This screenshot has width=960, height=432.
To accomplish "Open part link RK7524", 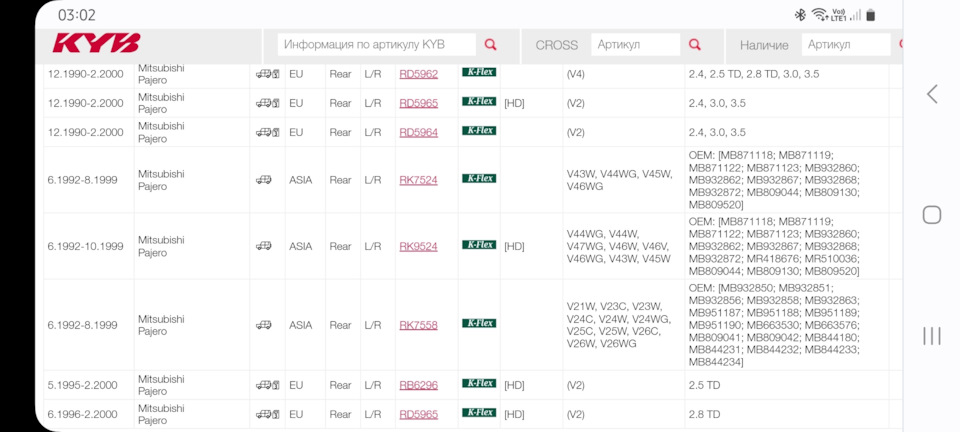I will coord(418,180).
